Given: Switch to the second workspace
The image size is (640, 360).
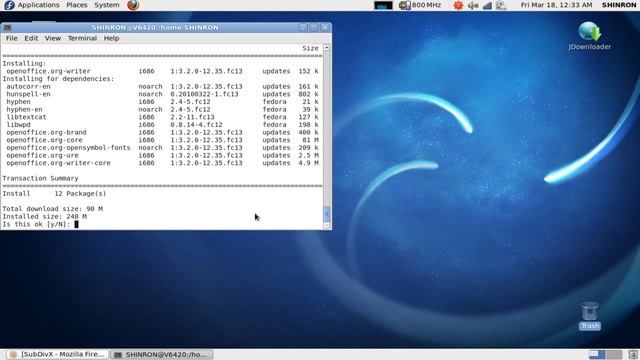Looking at the screenshot, I should point(614,354).
